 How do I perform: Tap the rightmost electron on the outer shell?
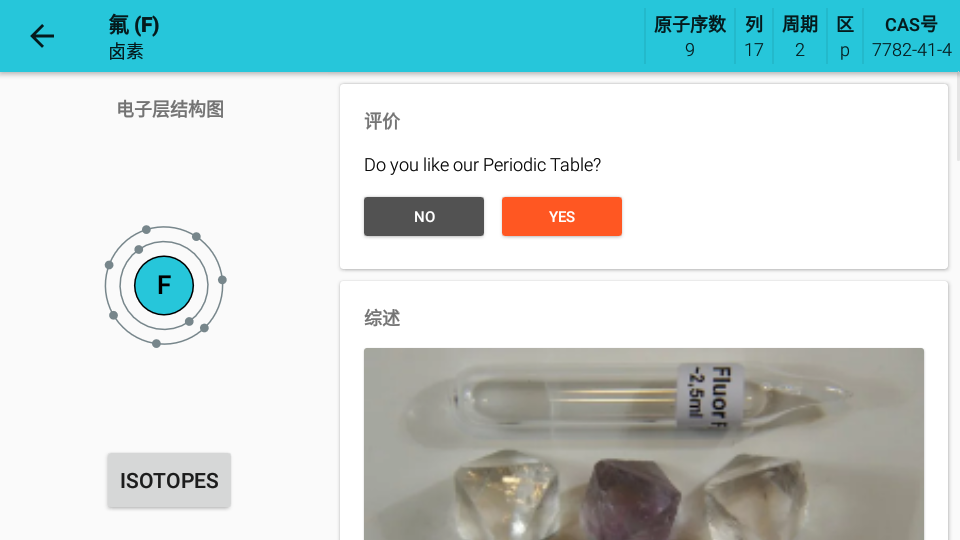(222, 280)
